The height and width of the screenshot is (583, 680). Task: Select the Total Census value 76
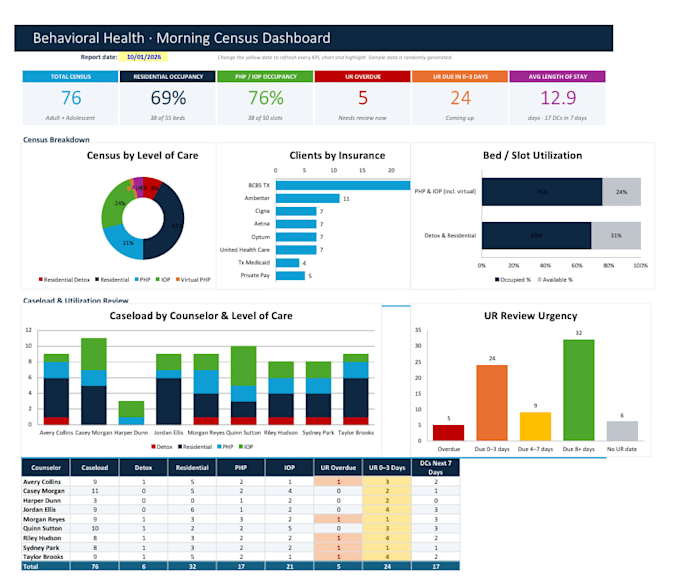pyautogui.click(x=71, y=98)
